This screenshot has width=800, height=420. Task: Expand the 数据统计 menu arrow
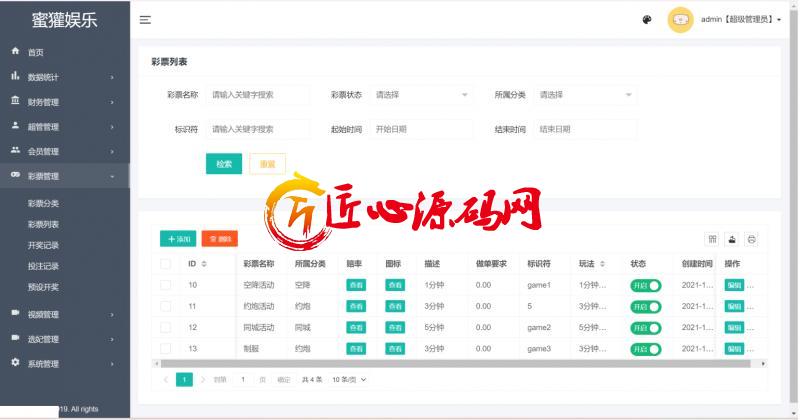(112, 78)
